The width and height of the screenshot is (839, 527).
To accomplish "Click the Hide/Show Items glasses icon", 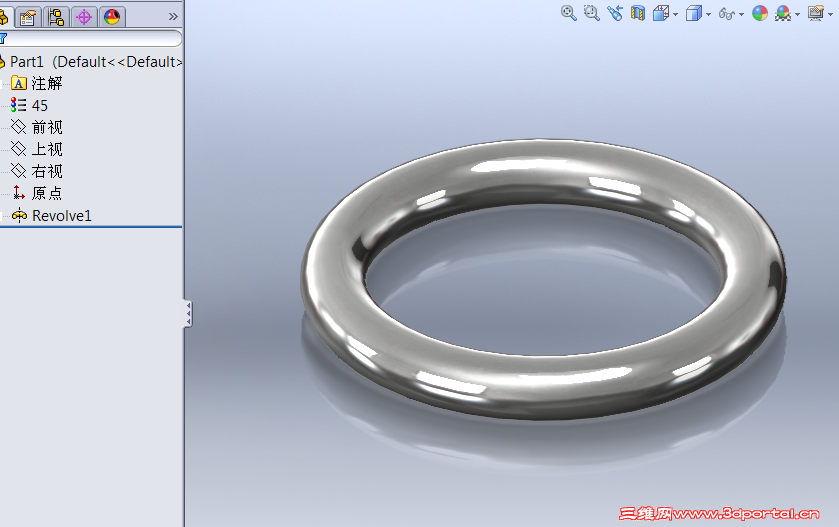I will [727, 13].
